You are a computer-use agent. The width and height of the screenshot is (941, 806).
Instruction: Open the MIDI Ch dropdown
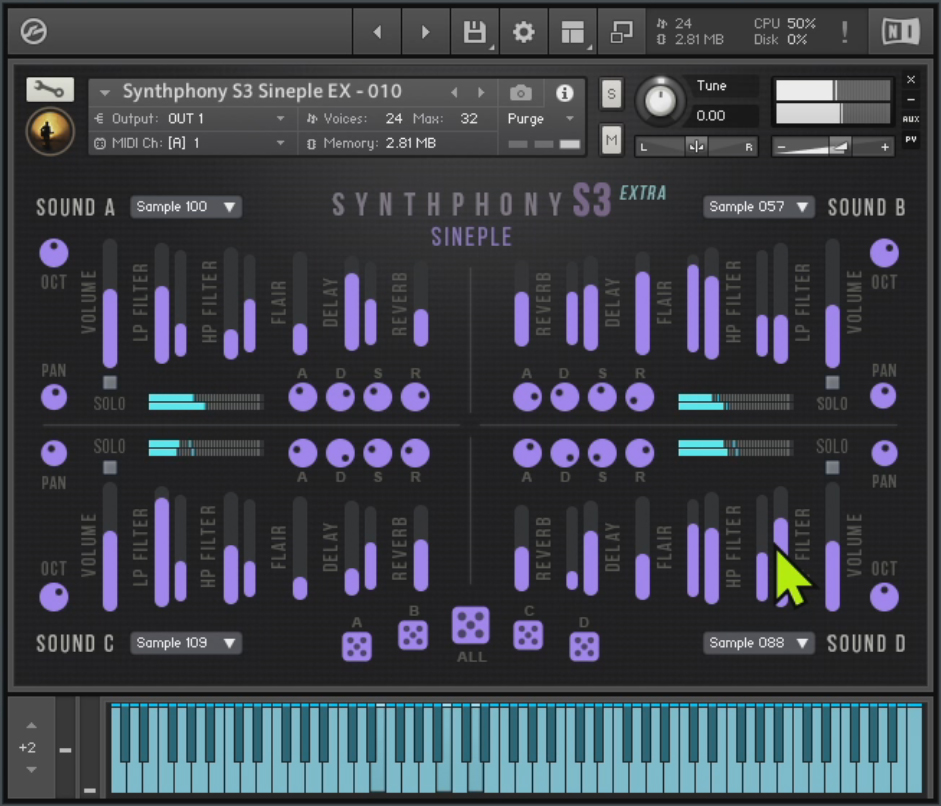[x=190, y=143]
